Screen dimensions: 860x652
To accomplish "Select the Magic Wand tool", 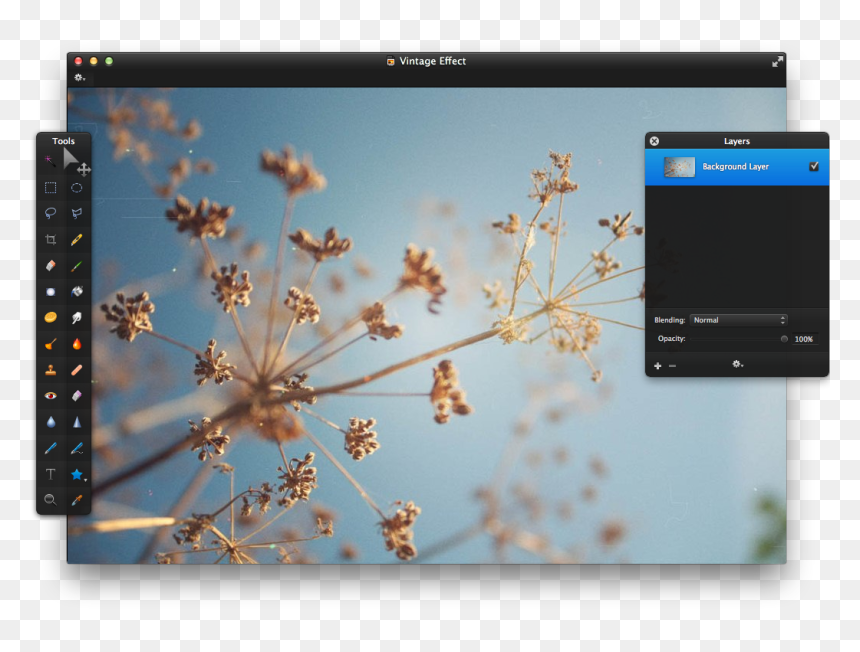I will pos(50,161).
